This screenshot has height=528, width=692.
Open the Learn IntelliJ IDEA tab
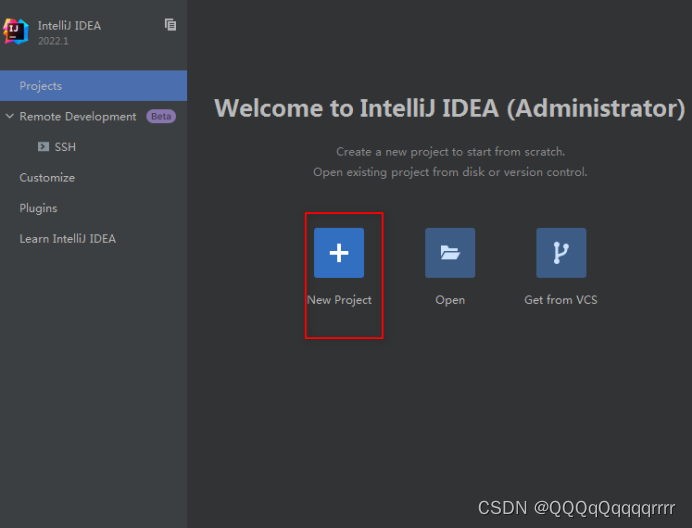click(x=94, y=239)
